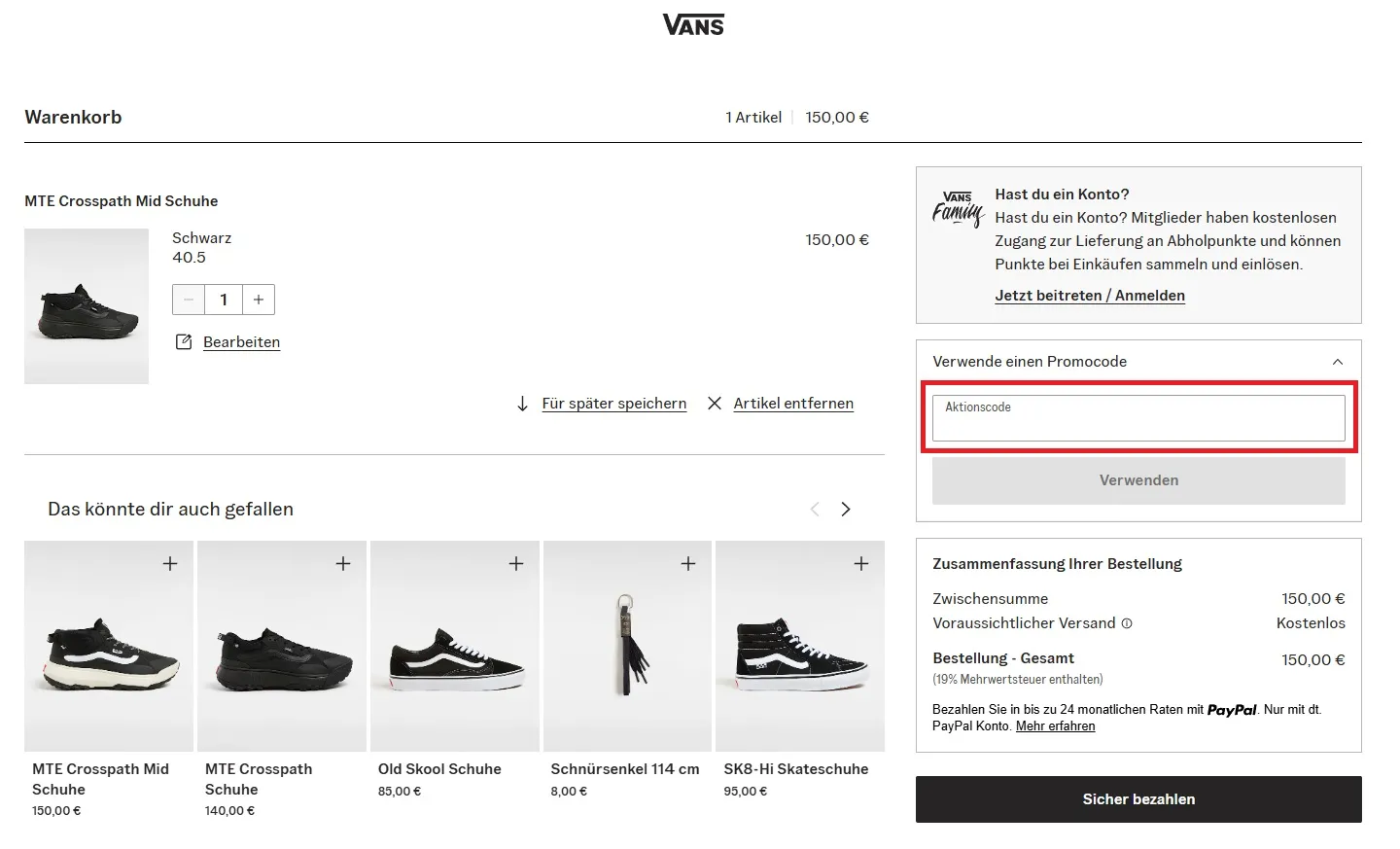The height and width of the screenshot is (849, 1400).
Task: Open the Mehr erfahren PayPal link
Action: click(1055, 725)
